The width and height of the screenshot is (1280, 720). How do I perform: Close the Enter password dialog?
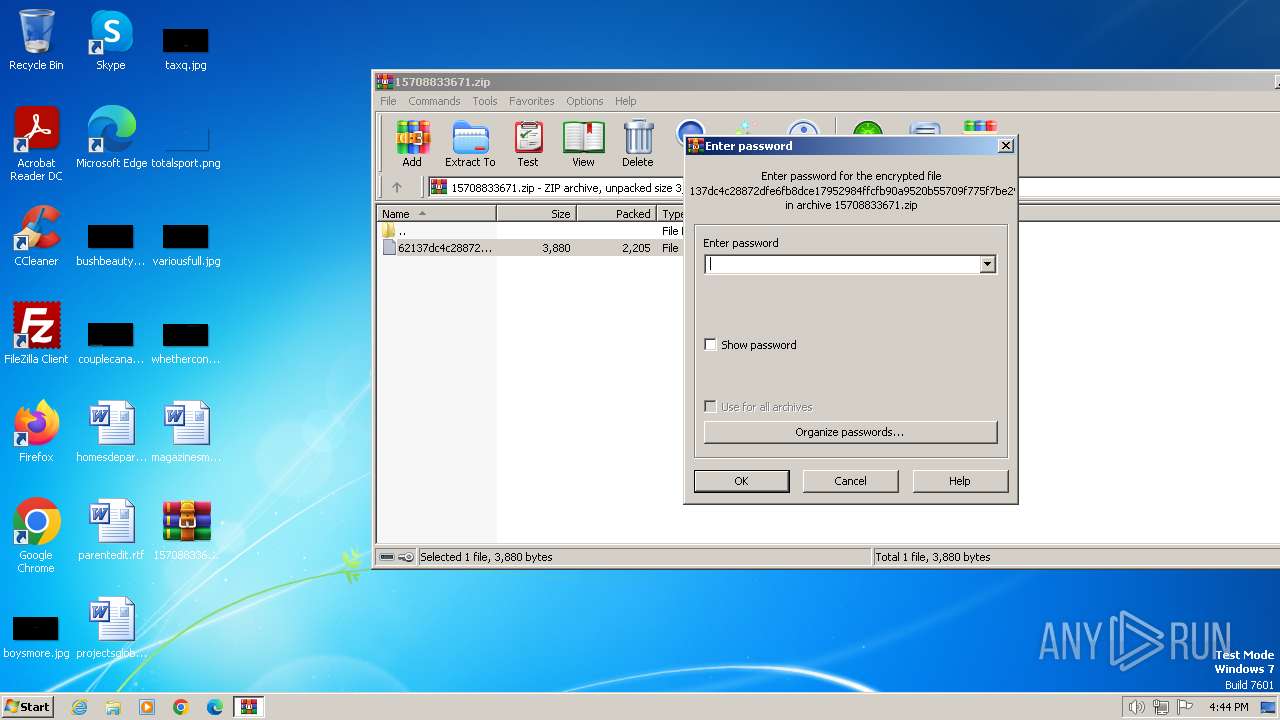pos(1006,146)
